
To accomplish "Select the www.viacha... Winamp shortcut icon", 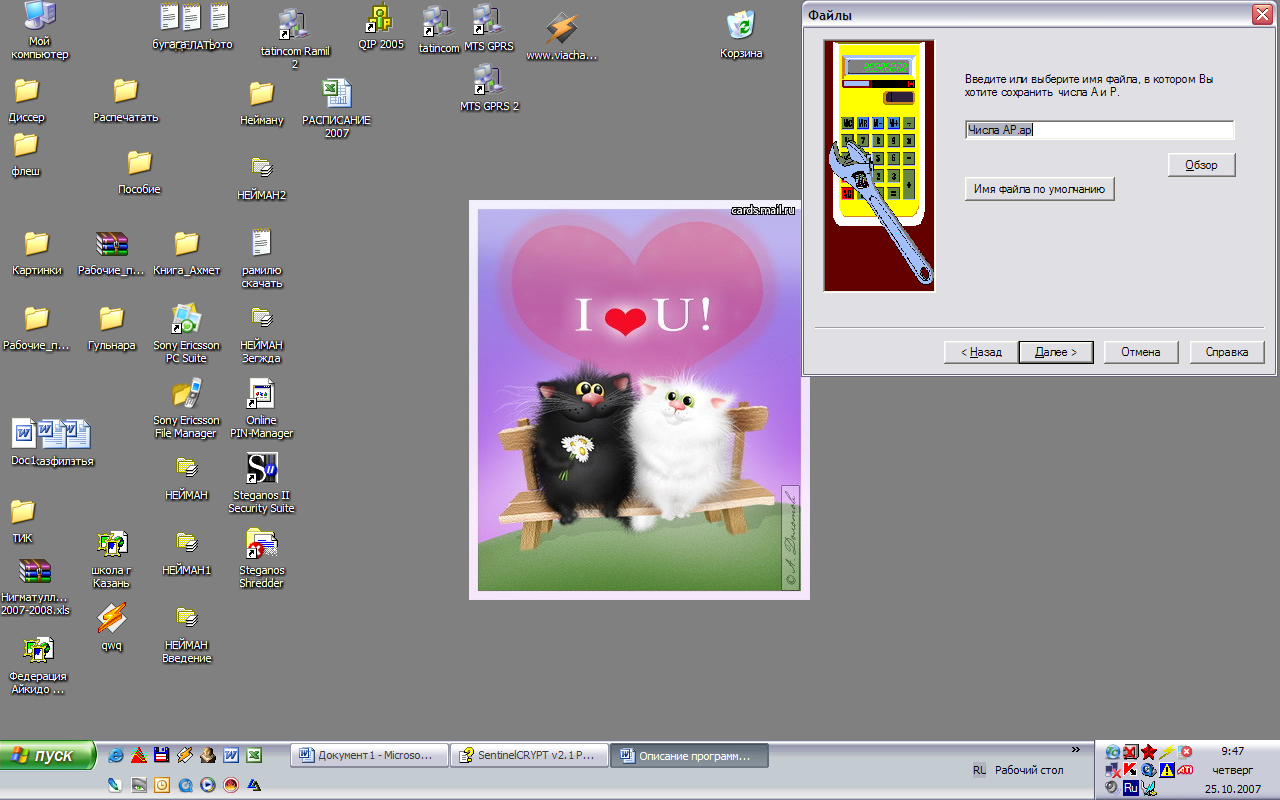I will point(561,36).
